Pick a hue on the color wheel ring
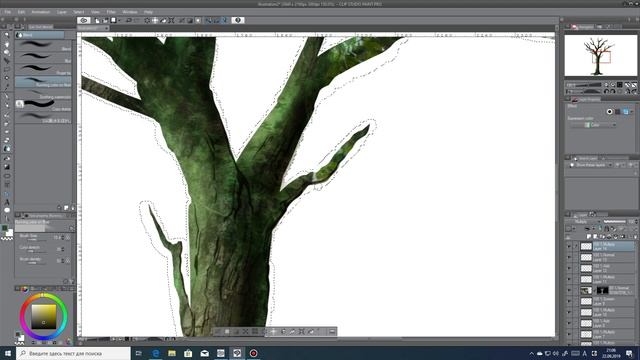The height and width of the screenshot is (360, 640). 43,296
